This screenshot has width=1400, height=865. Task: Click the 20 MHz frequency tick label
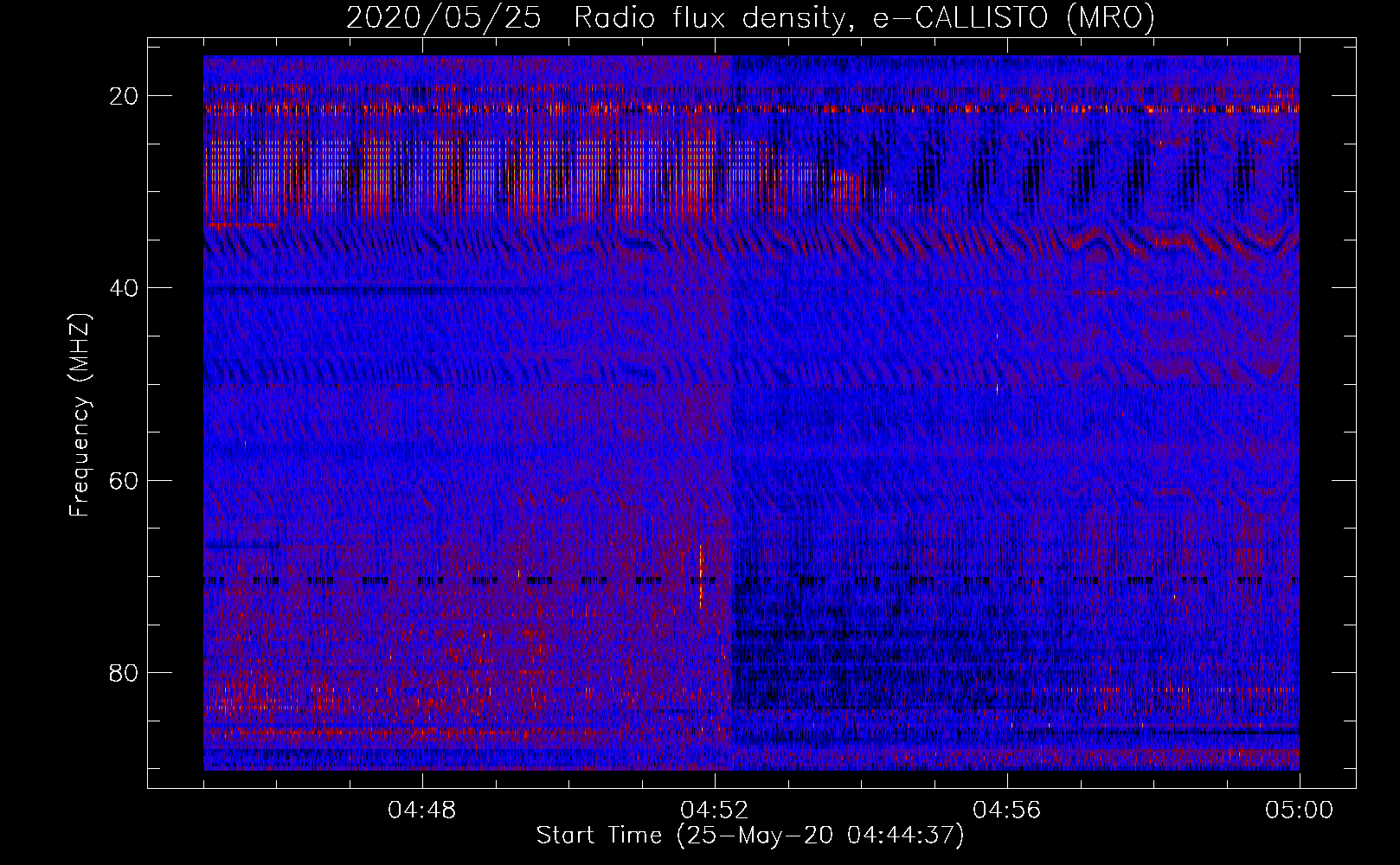point(125,96)
